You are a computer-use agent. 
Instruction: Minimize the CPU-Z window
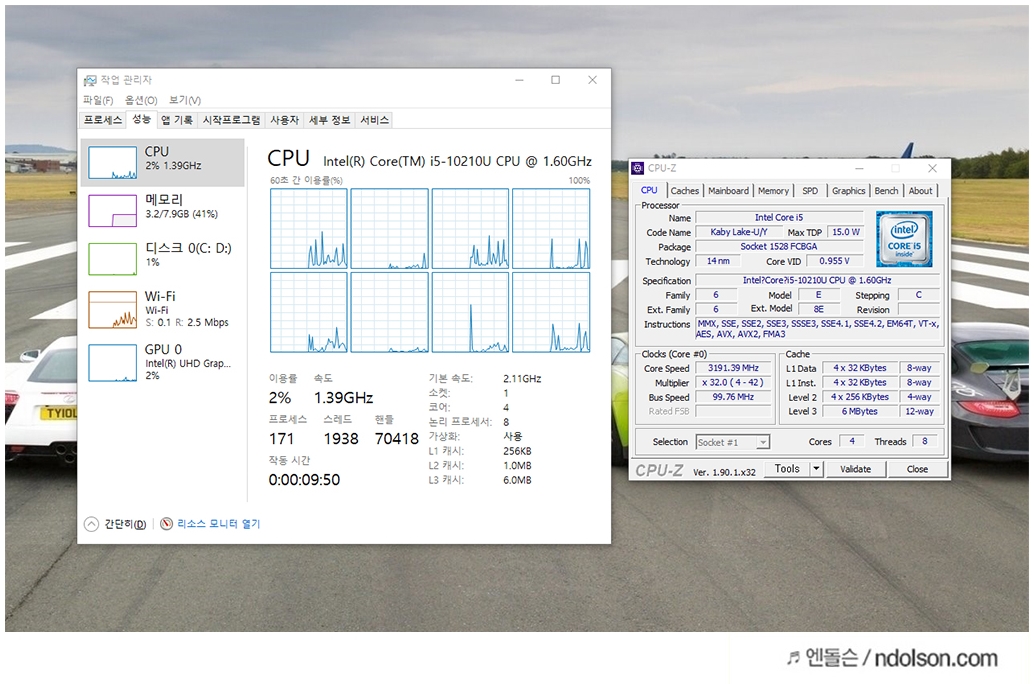tap(859, 168)
